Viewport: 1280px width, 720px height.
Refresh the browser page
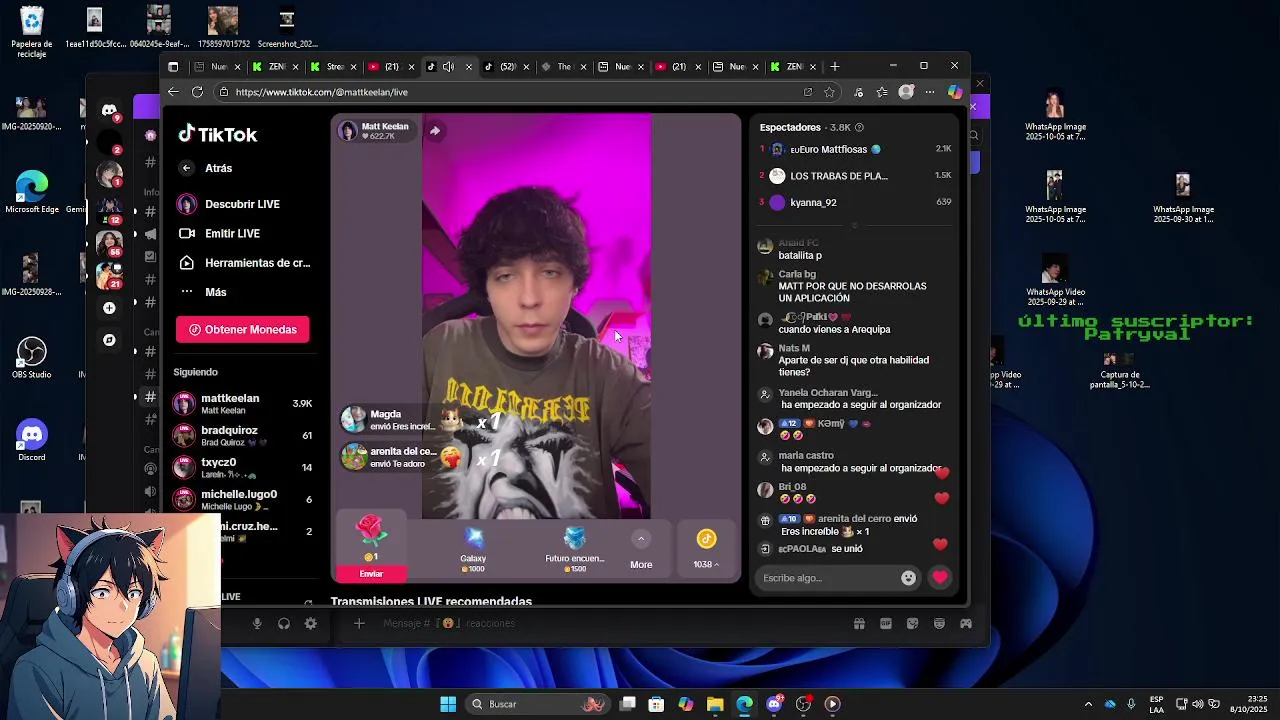pos(197,92)
